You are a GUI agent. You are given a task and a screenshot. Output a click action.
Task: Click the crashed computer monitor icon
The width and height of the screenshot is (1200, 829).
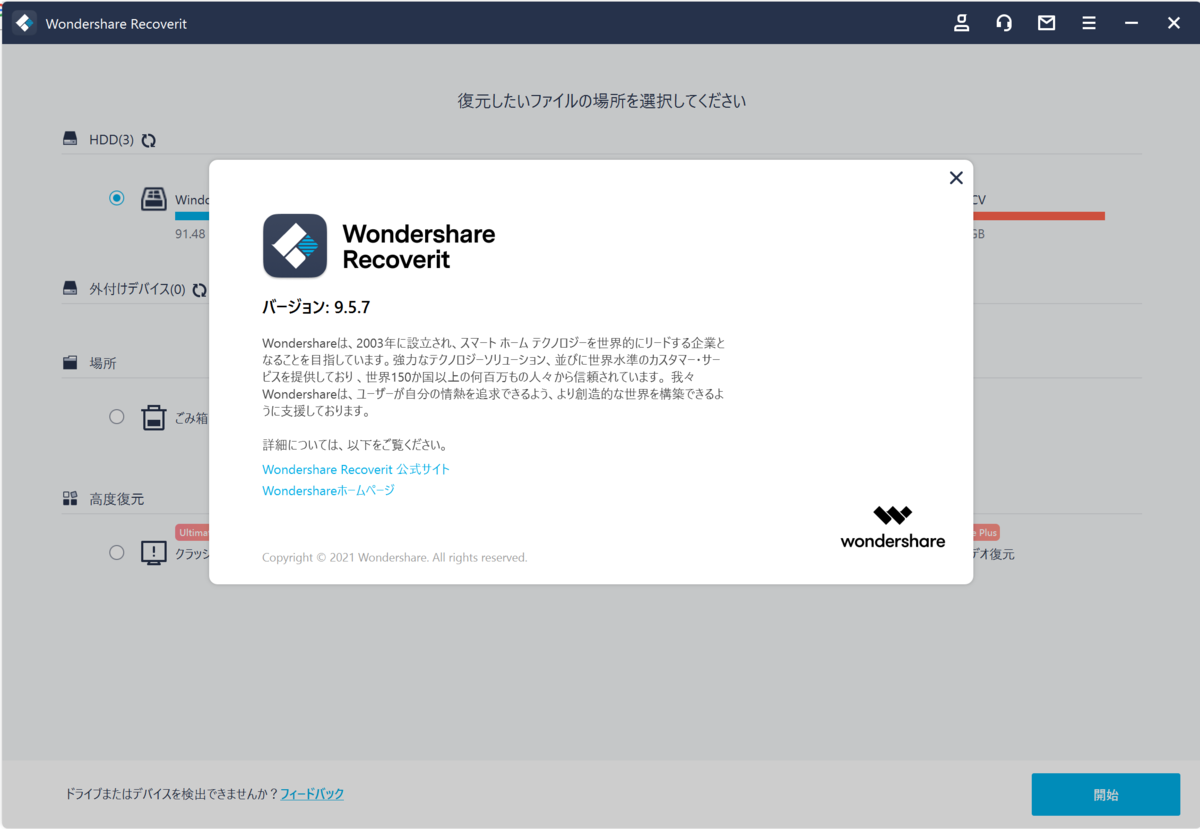(153, 553)
